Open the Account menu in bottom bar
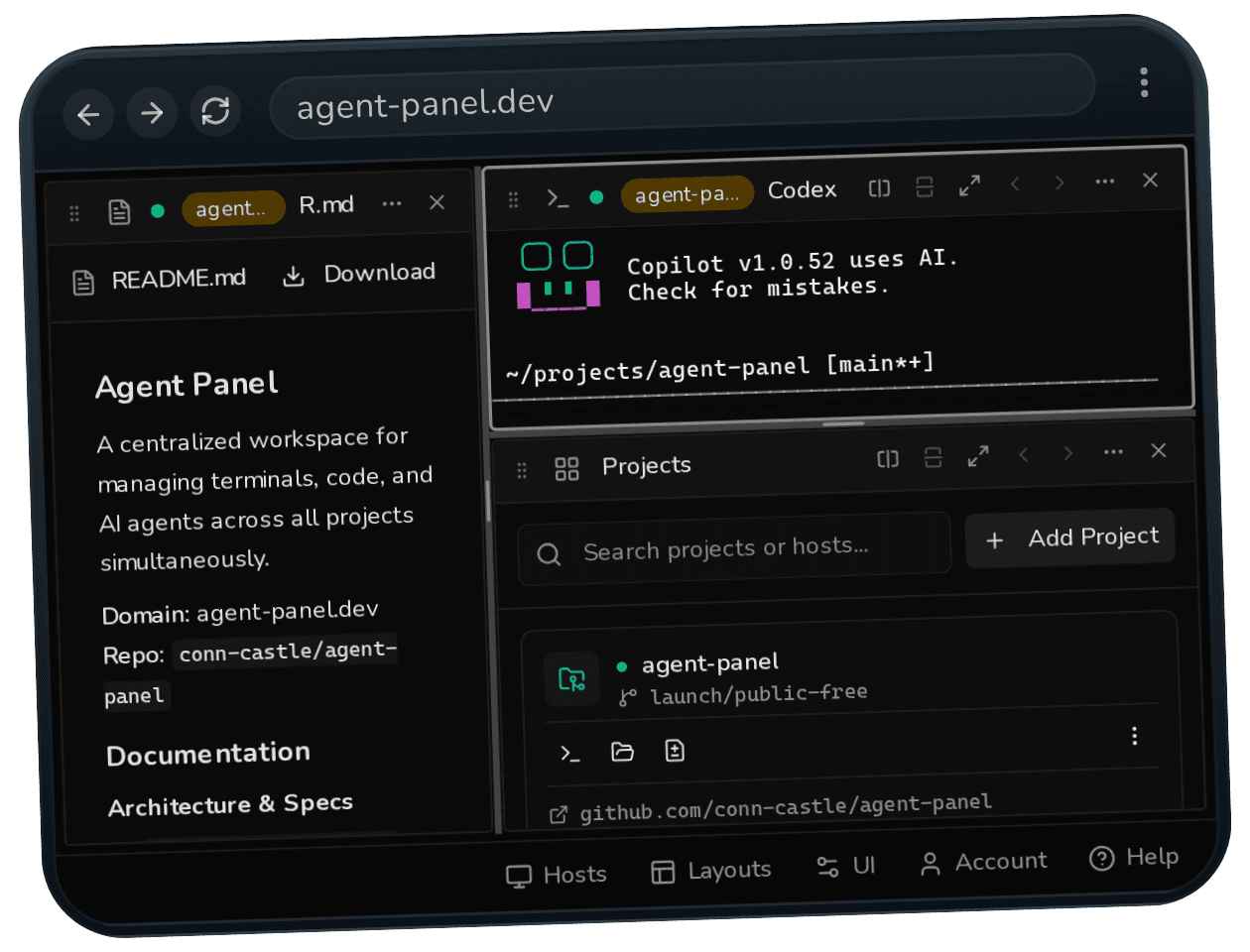This screenshot has width=1250, height=952. point(983,863)
